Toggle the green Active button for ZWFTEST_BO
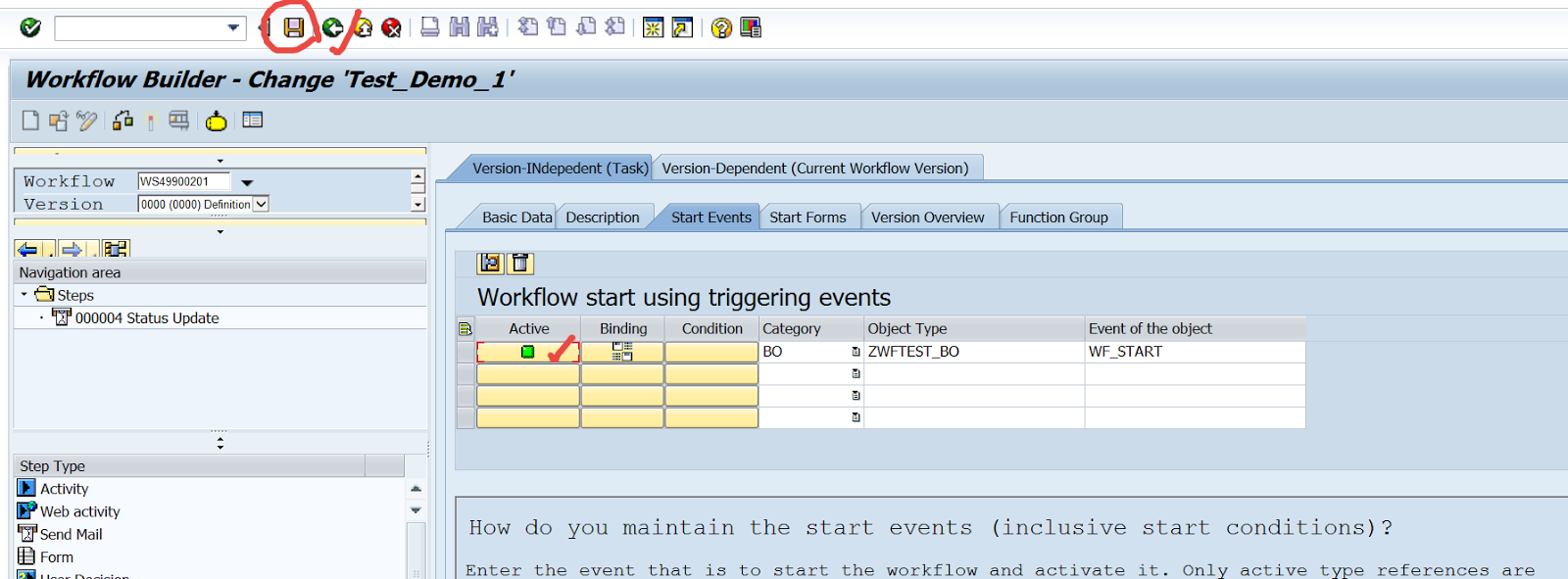The width and height of the screenshot is (1568, 579). pos(528,352)
